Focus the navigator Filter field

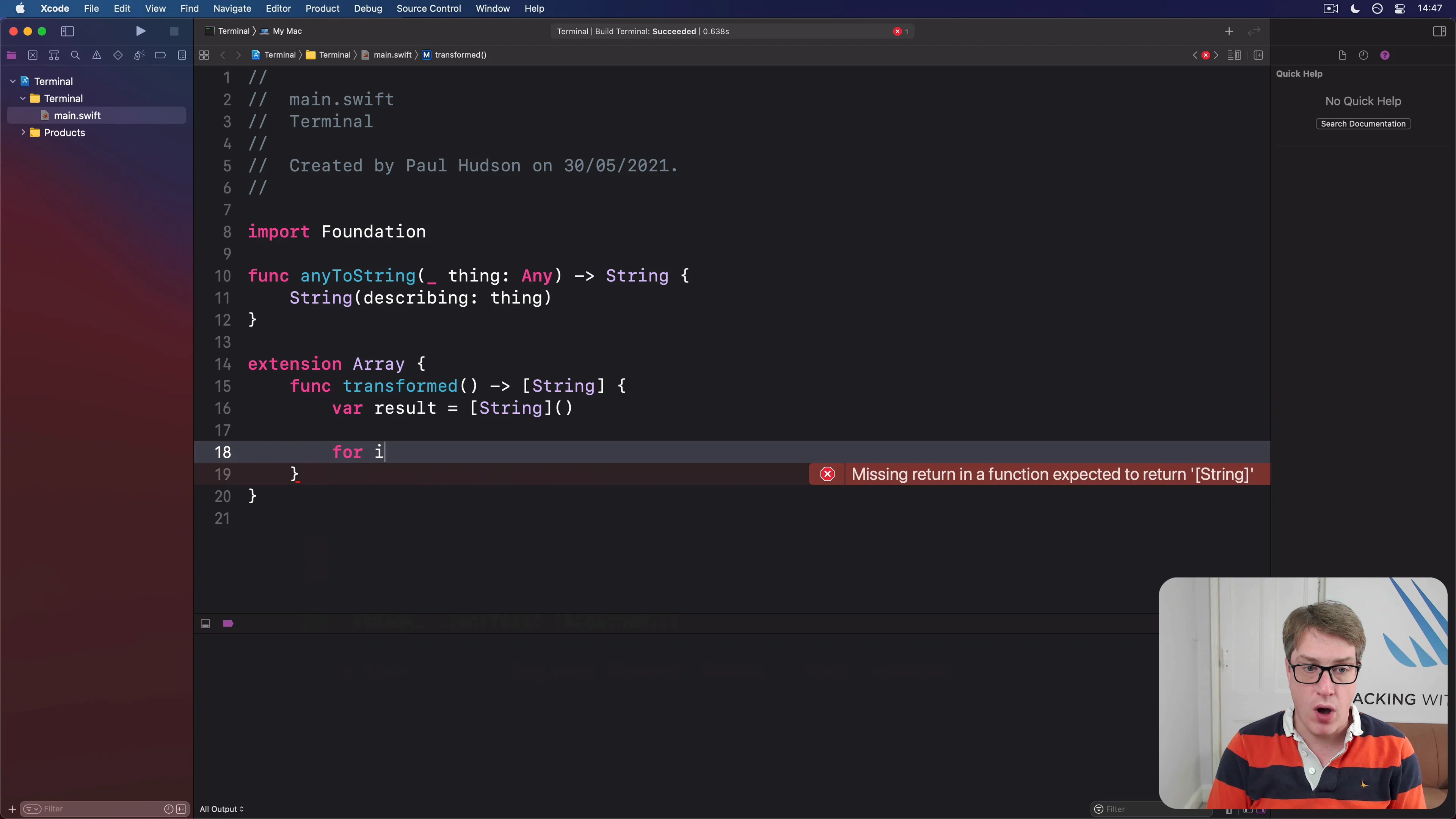pos(96,809)
